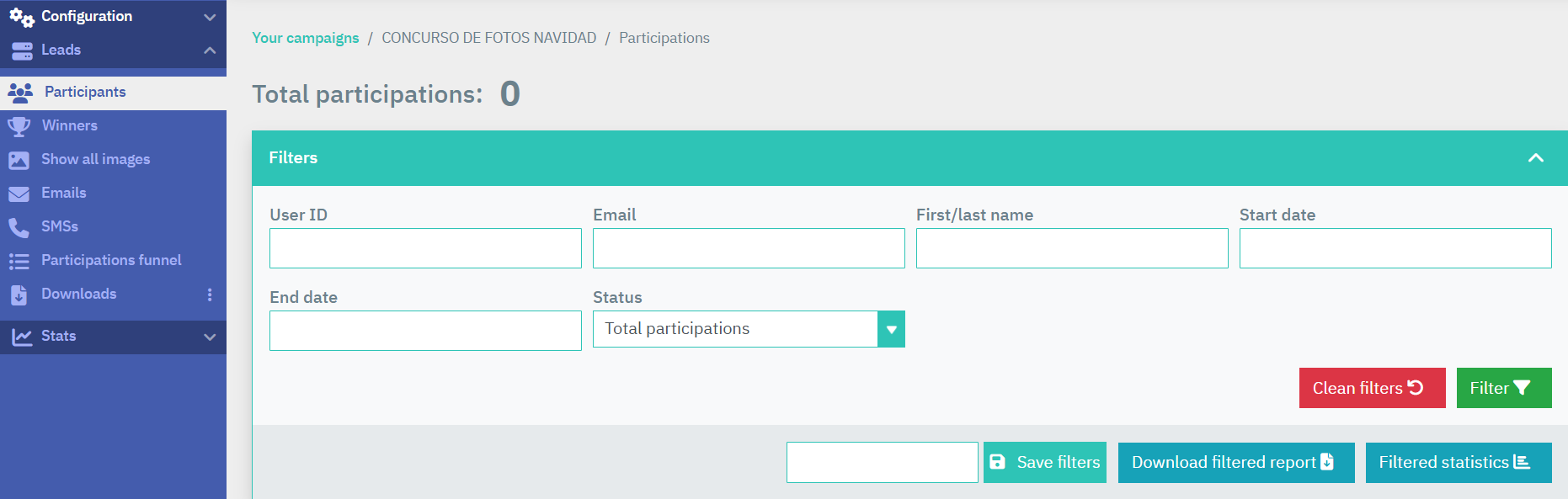Screen dimensions: 1568x499
Task: Click the Downloads file icon
Action: pyautogui.click(x=19, y=295)
